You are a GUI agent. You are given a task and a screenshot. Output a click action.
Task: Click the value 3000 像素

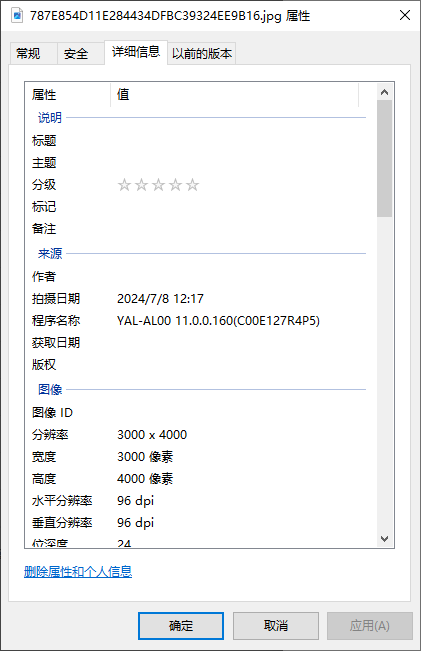coord(145,457)
